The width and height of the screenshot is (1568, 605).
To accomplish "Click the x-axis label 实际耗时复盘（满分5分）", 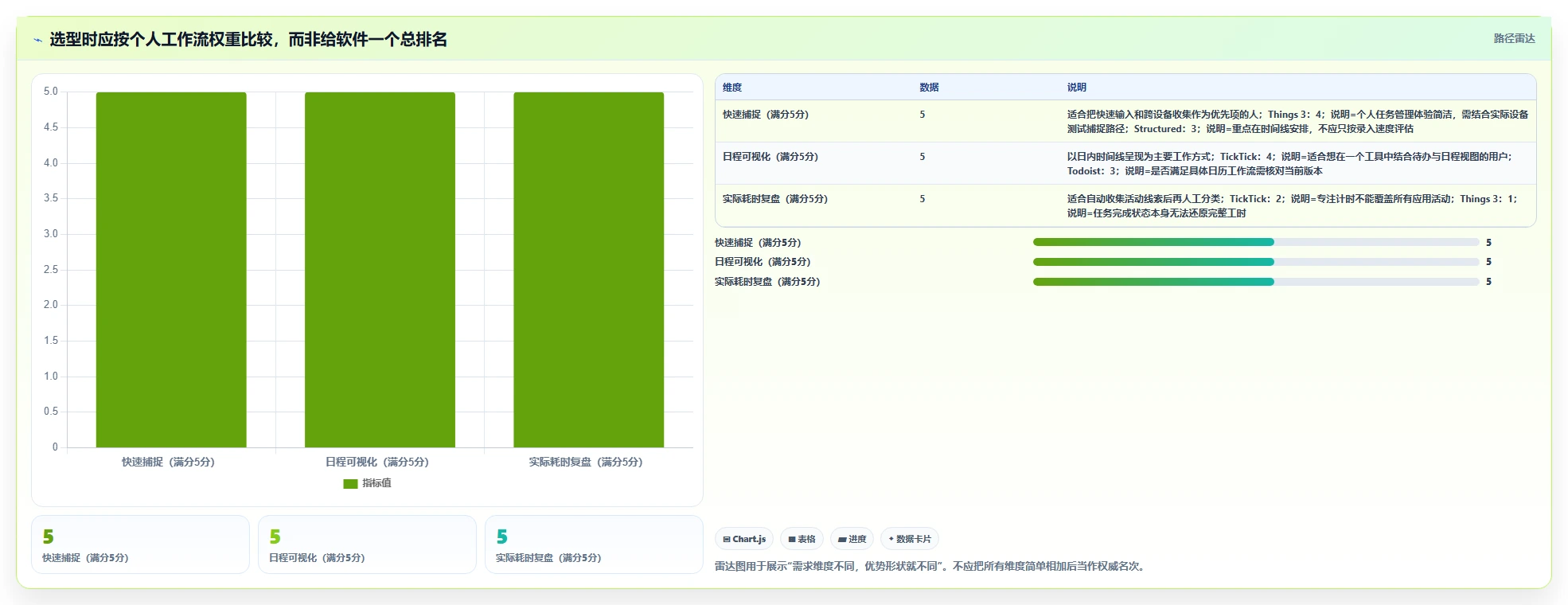I will tap(586, 462).
